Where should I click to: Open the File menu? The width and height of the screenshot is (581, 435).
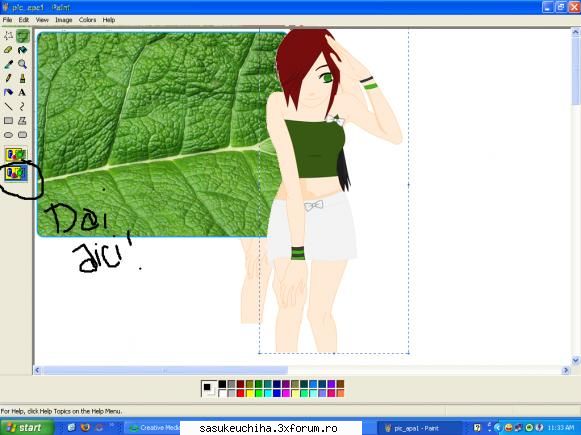[x=7, y=20]
